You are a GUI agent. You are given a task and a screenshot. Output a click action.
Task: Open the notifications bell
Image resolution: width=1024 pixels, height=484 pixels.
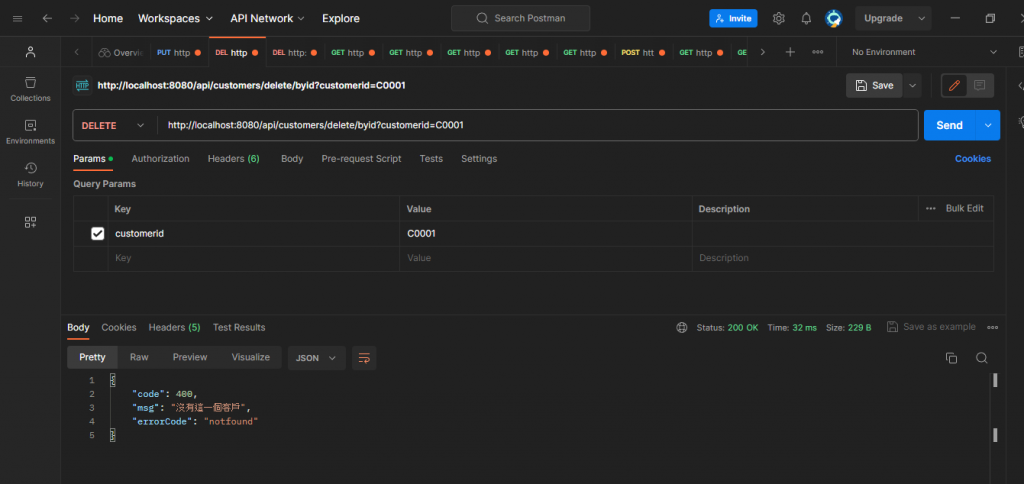[x=807, y=18]
